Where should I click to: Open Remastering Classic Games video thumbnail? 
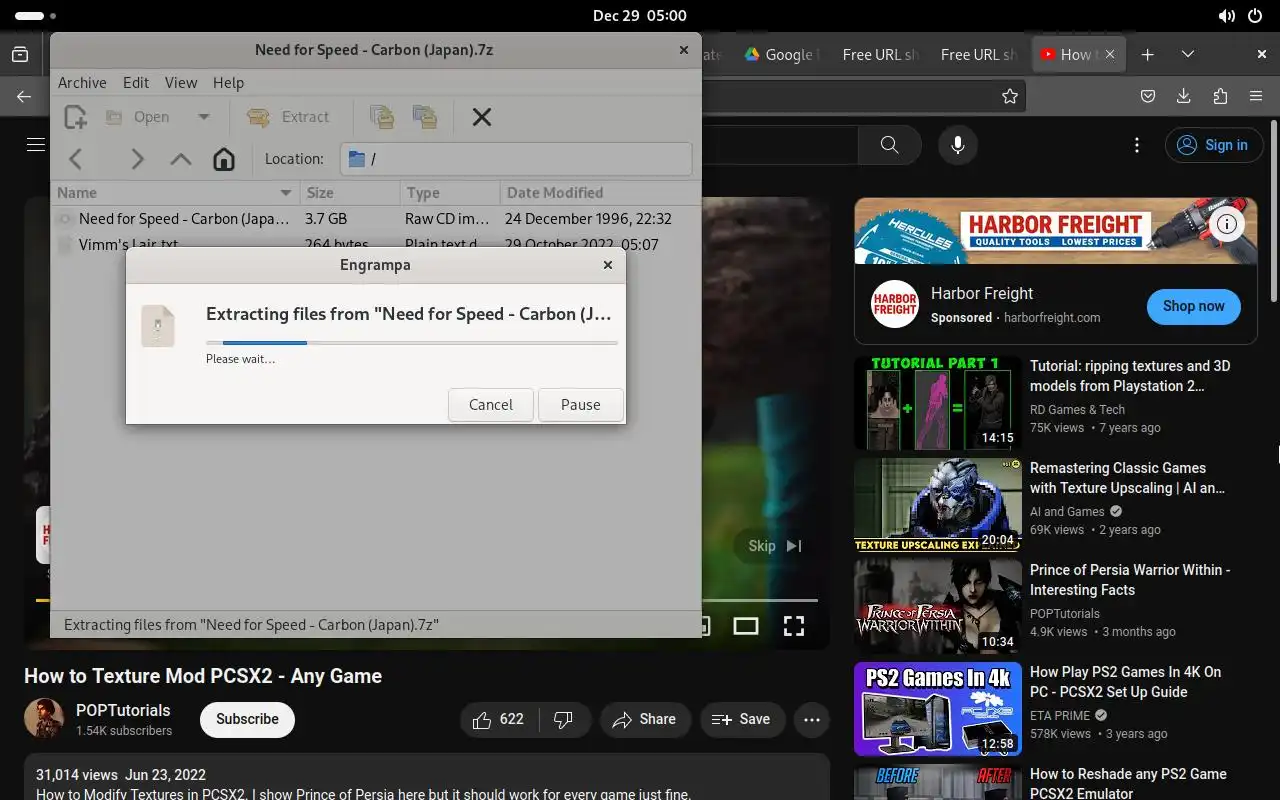point(938,505)
